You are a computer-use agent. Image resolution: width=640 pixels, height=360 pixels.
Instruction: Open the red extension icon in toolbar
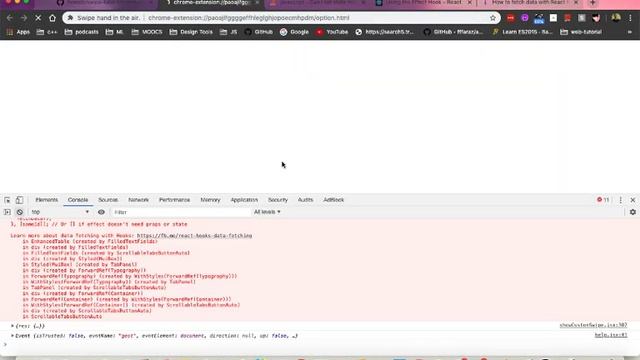(x=511, y=18)
